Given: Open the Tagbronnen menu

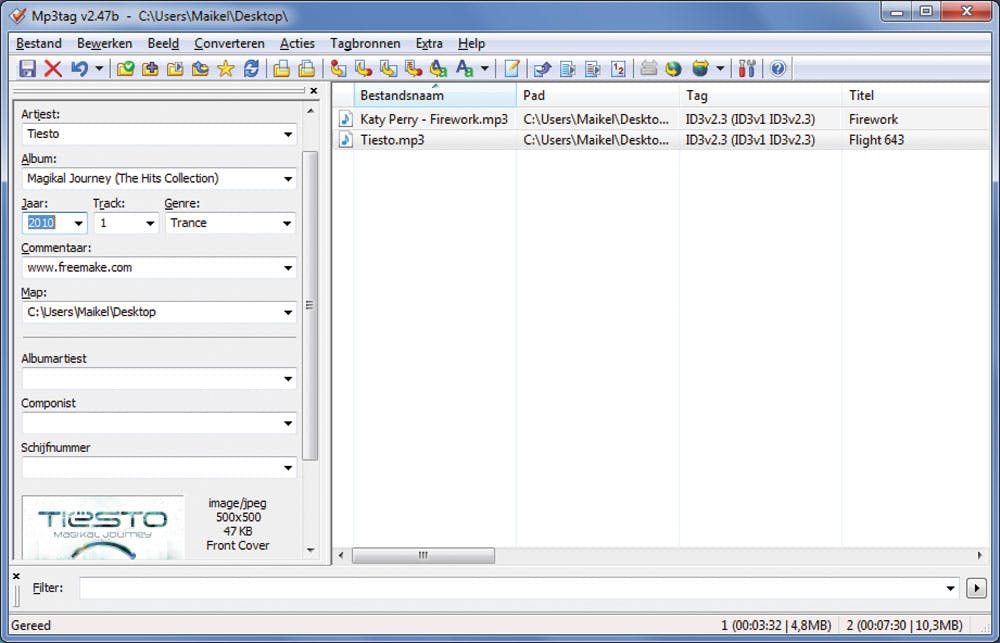Looking at the screenshot, I should tap(365, 43).
